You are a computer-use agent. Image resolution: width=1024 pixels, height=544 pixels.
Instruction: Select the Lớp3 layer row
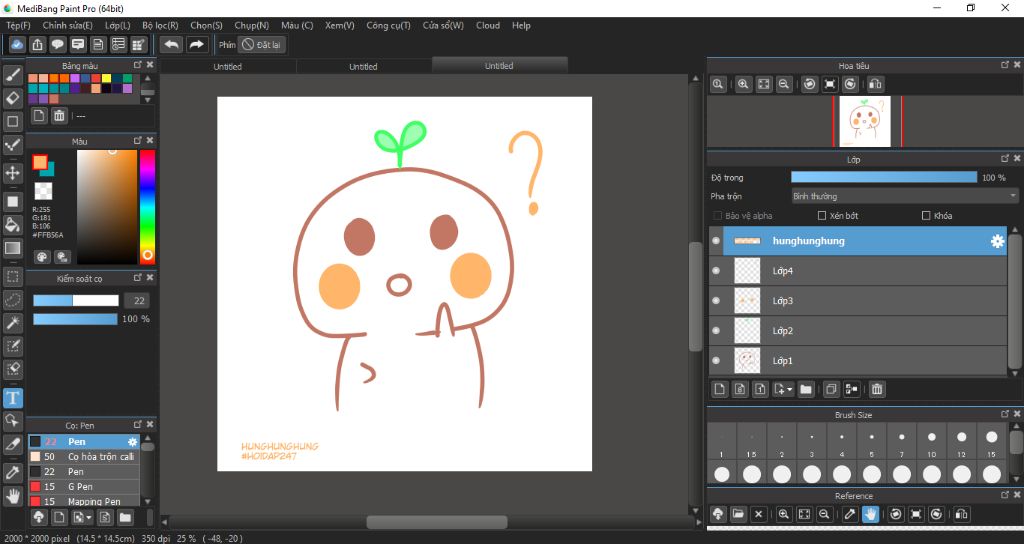[x=857, y=300]
